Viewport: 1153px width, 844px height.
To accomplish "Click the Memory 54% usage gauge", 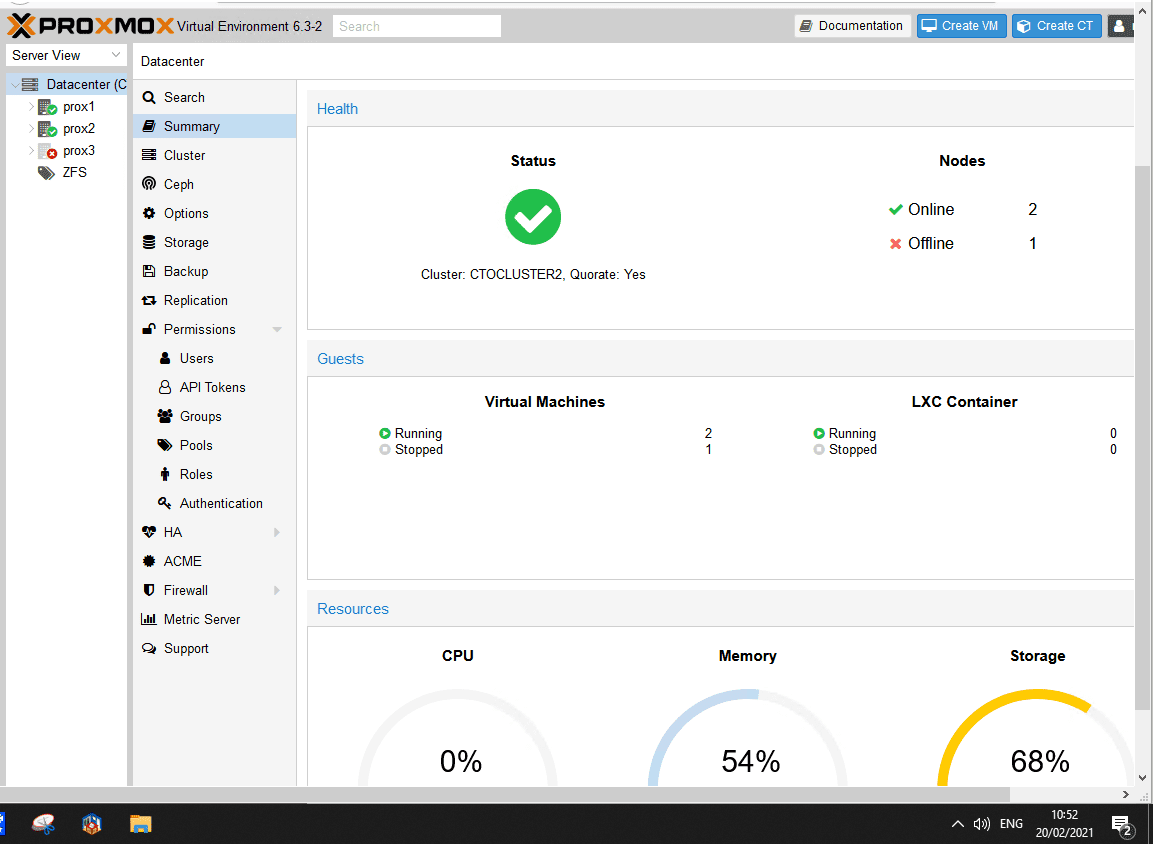I will click(748, 739).
